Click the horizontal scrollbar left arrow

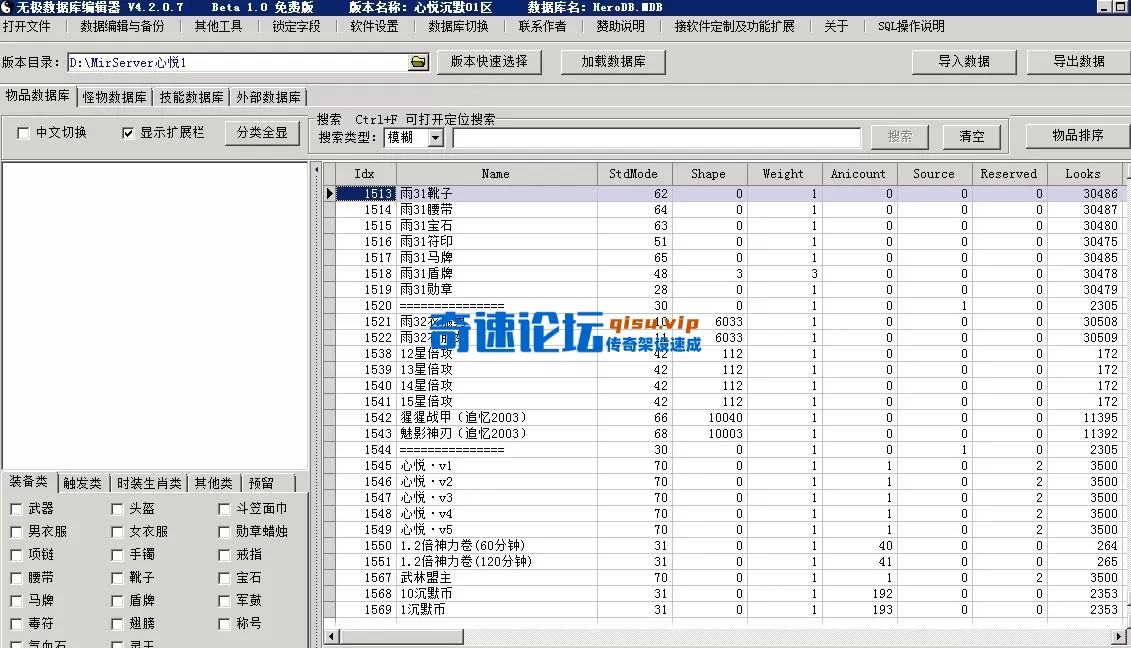point(331,636)
